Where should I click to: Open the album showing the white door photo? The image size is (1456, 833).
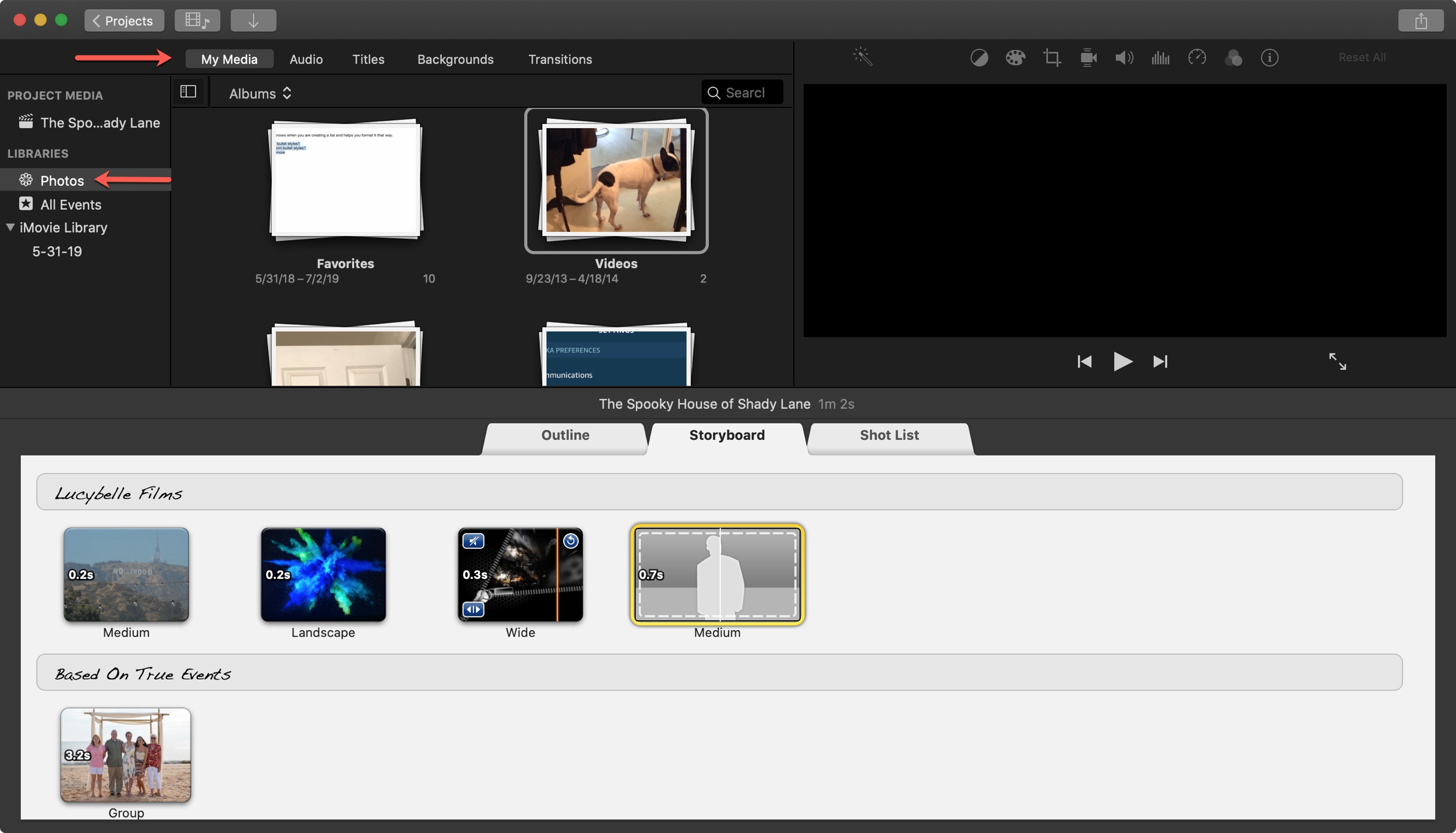(x=345, y=354)
